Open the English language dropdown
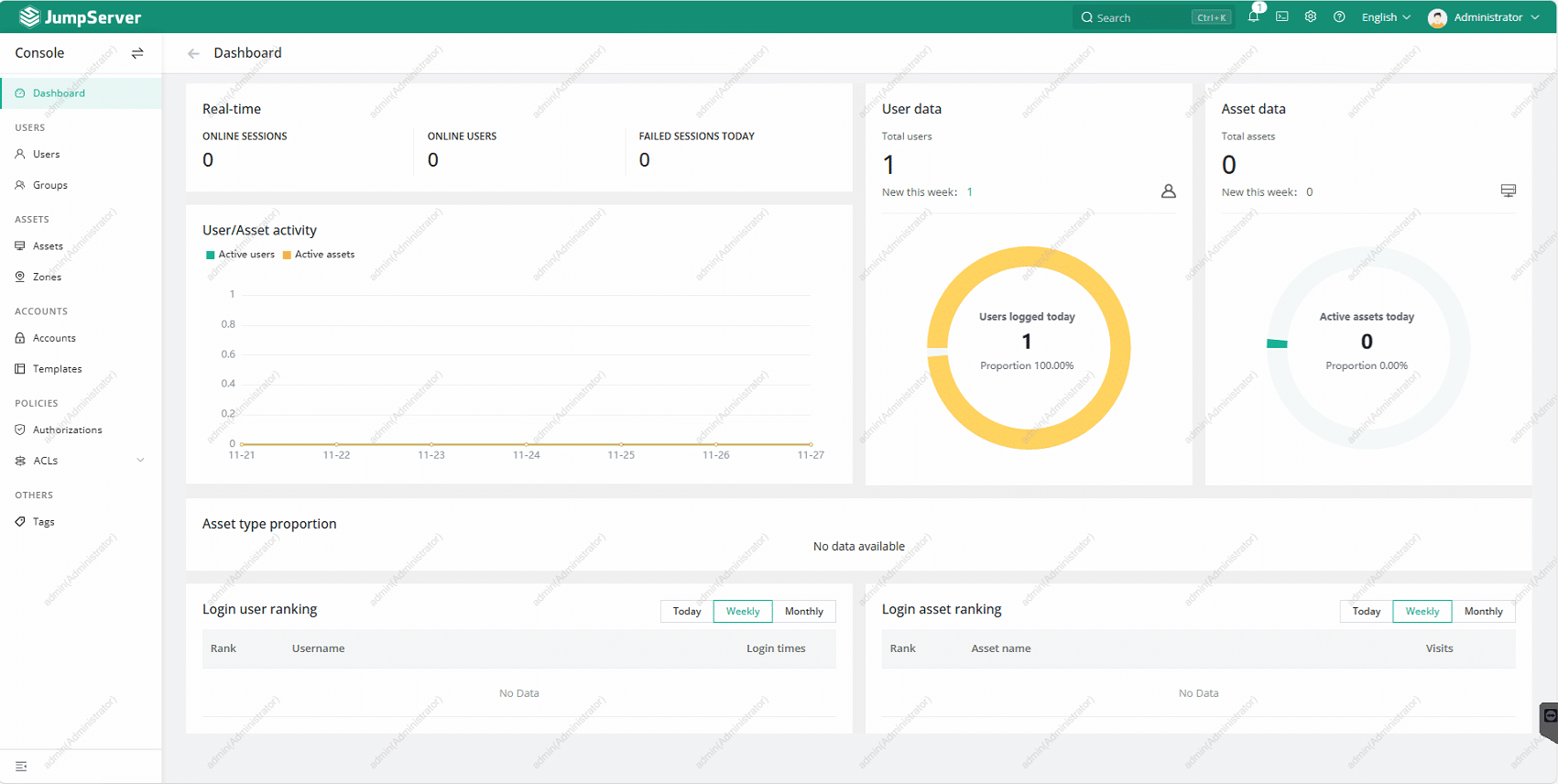The image size is (1558, 784). pyautogui.click(x=1385, y=17)
